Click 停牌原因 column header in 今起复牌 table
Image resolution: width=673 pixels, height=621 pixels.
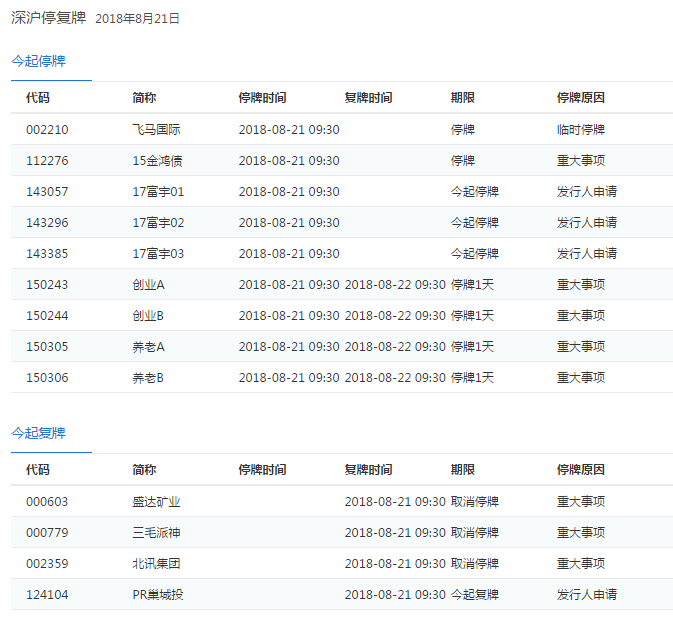580,470
